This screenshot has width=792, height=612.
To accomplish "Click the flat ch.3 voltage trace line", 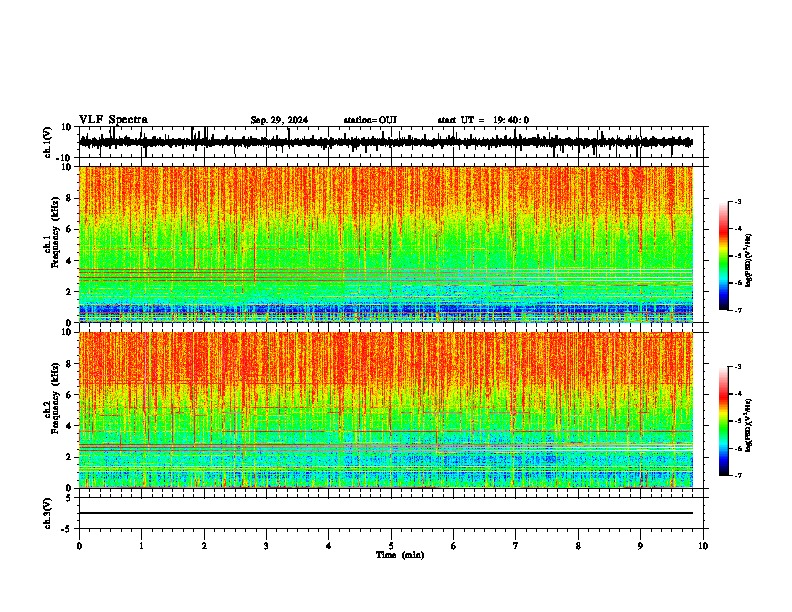I will (x=386, y=513).
